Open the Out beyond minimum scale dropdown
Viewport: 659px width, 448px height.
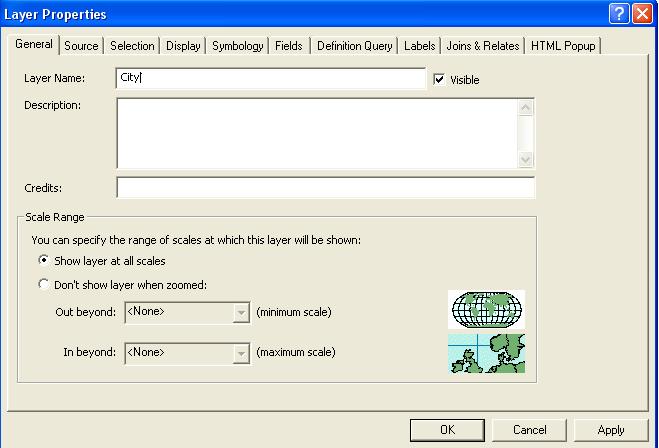pos(240,312)
